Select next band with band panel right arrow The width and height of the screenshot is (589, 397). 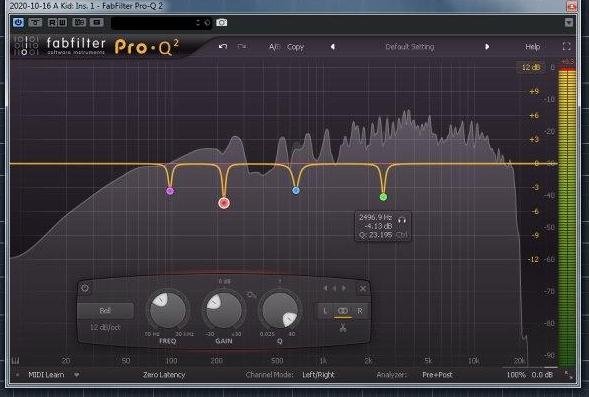coord(344,288)
